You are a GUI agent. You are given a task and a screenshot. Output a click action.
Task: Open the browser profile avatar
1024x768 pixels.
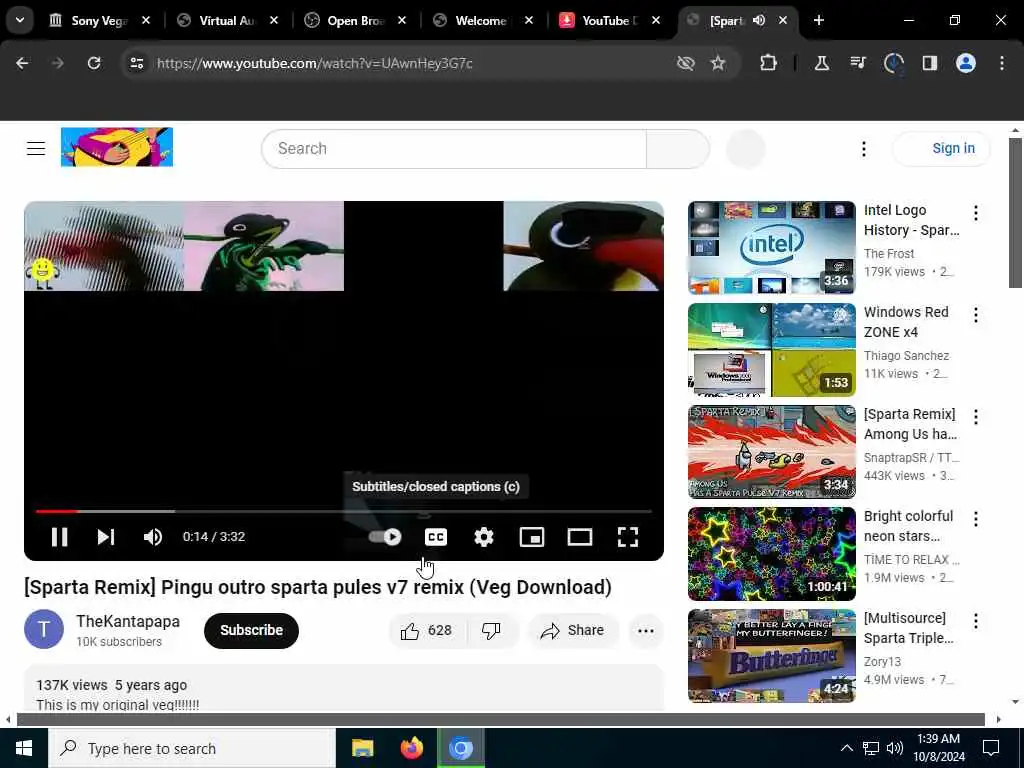click(966, 63)
